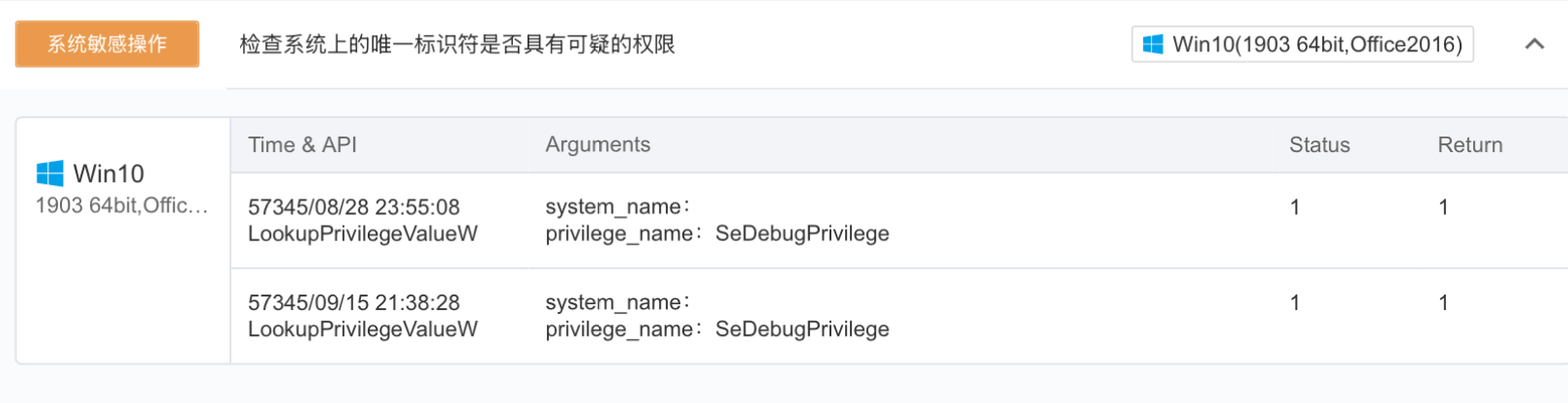Click the Time & API column header
Screen dimensions: 1568x403
tap(302, 145)
